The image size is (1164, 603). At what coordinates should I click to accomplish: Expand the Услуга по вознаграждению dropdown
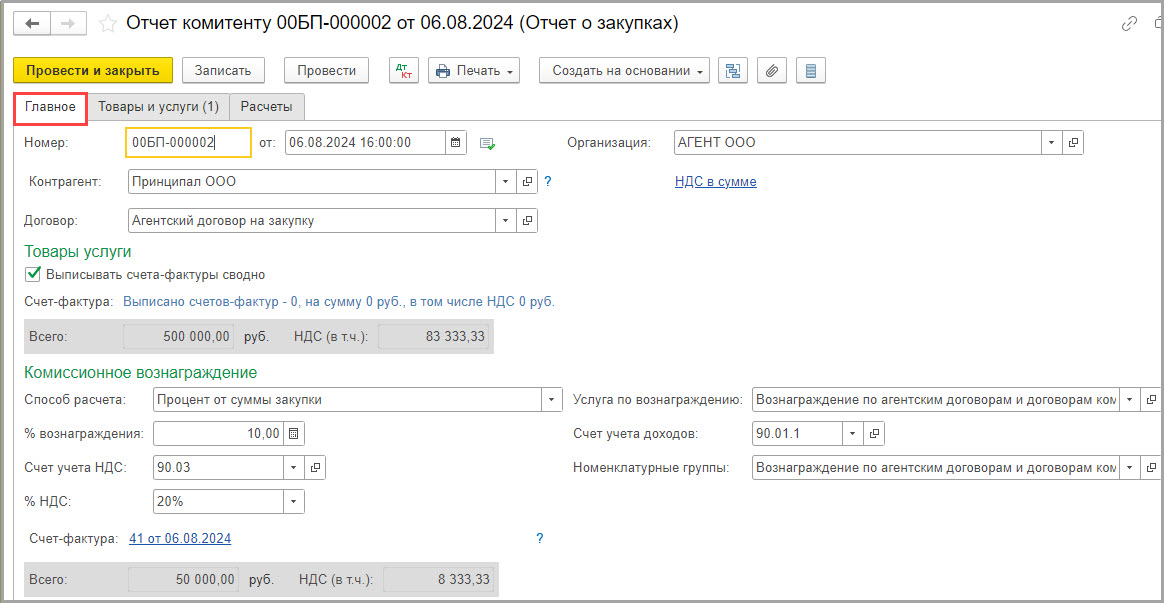[x=1130, y=400]
